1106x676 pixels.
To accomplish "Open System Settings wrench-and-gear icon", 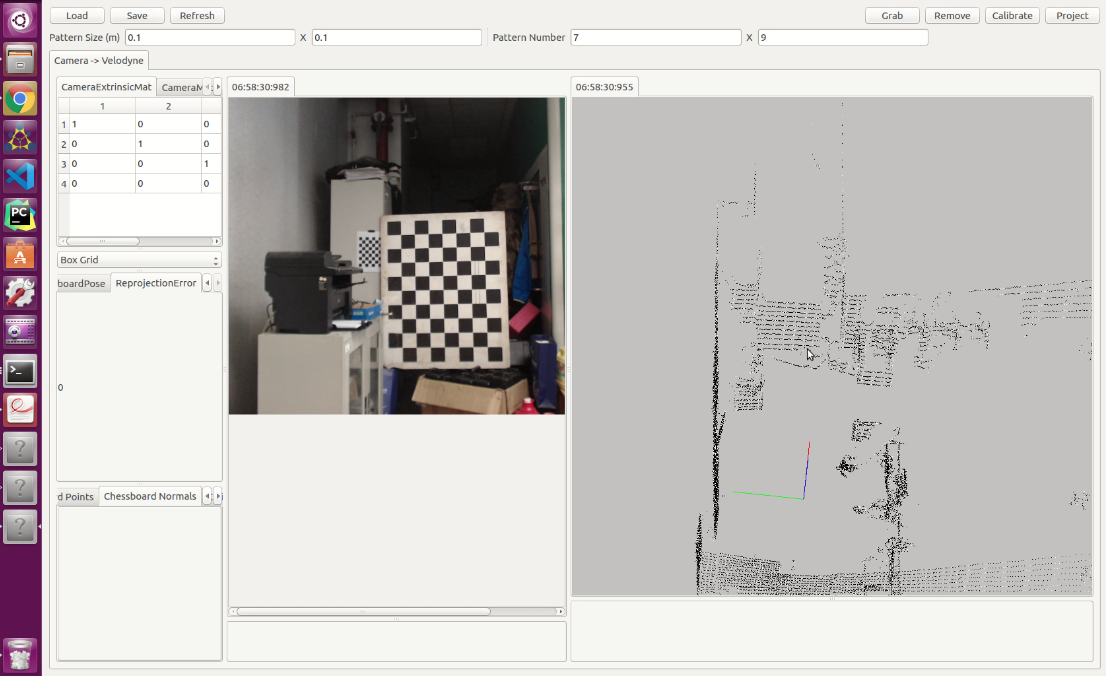I will coord(20,292).
